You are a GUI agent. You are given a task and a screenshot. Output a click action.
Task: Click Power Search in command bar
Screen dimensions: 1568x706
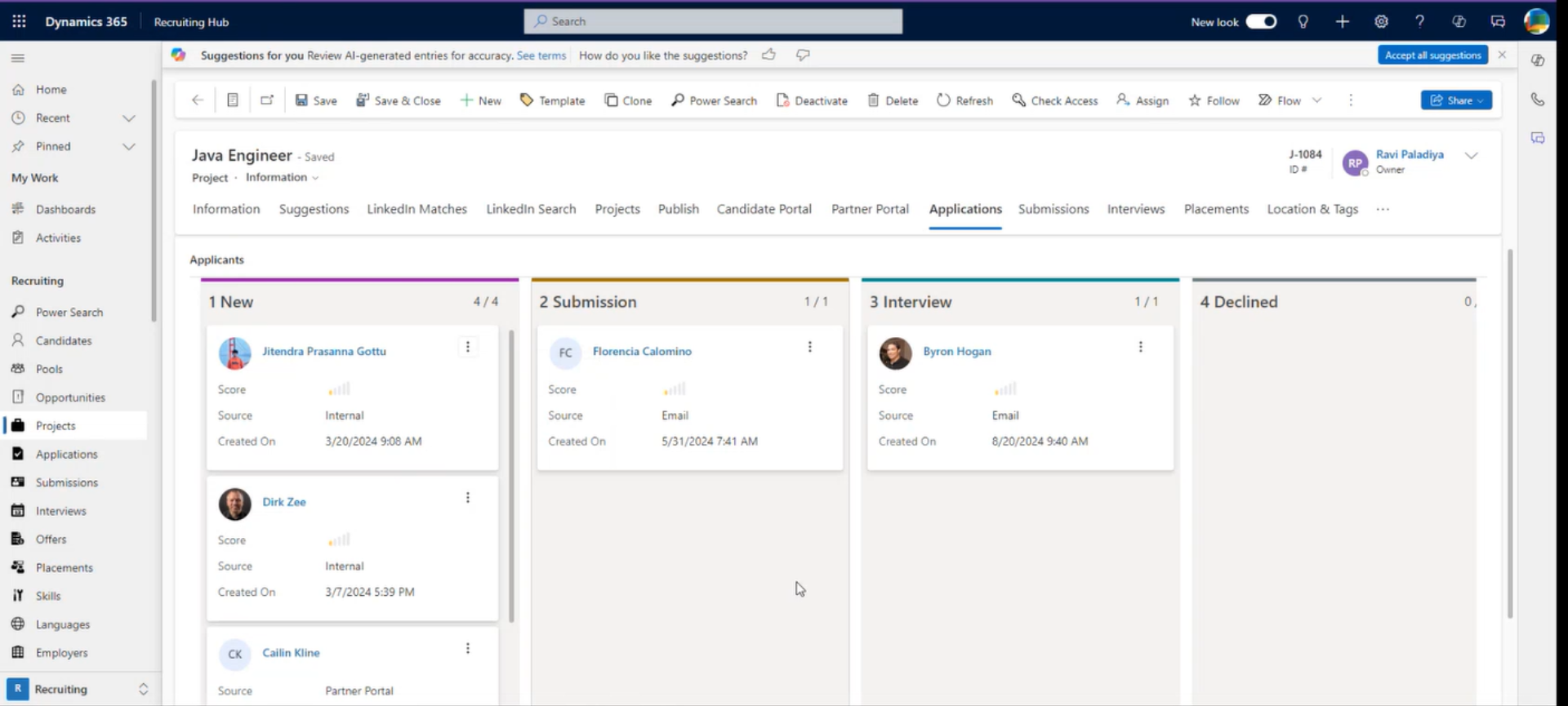[714, 100]
